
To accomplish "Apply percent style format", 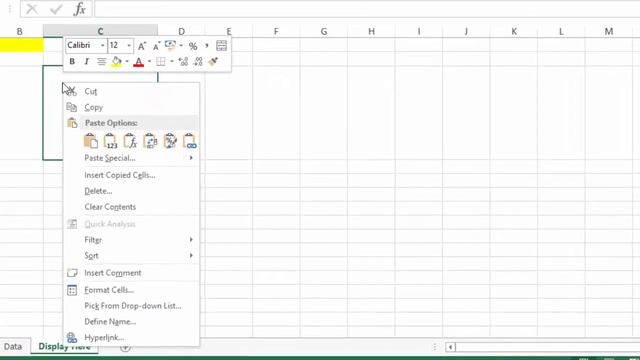I will pos(193,46).
